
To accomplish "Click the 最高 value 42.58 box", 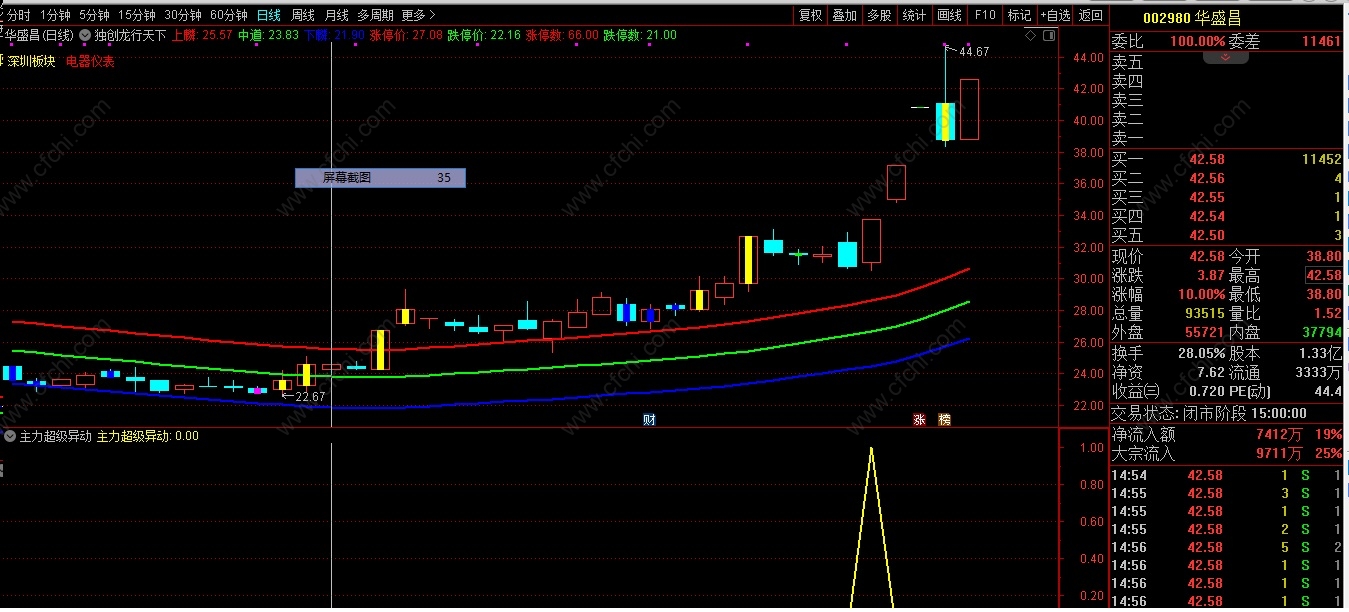I will click(x=1323, y=275).
